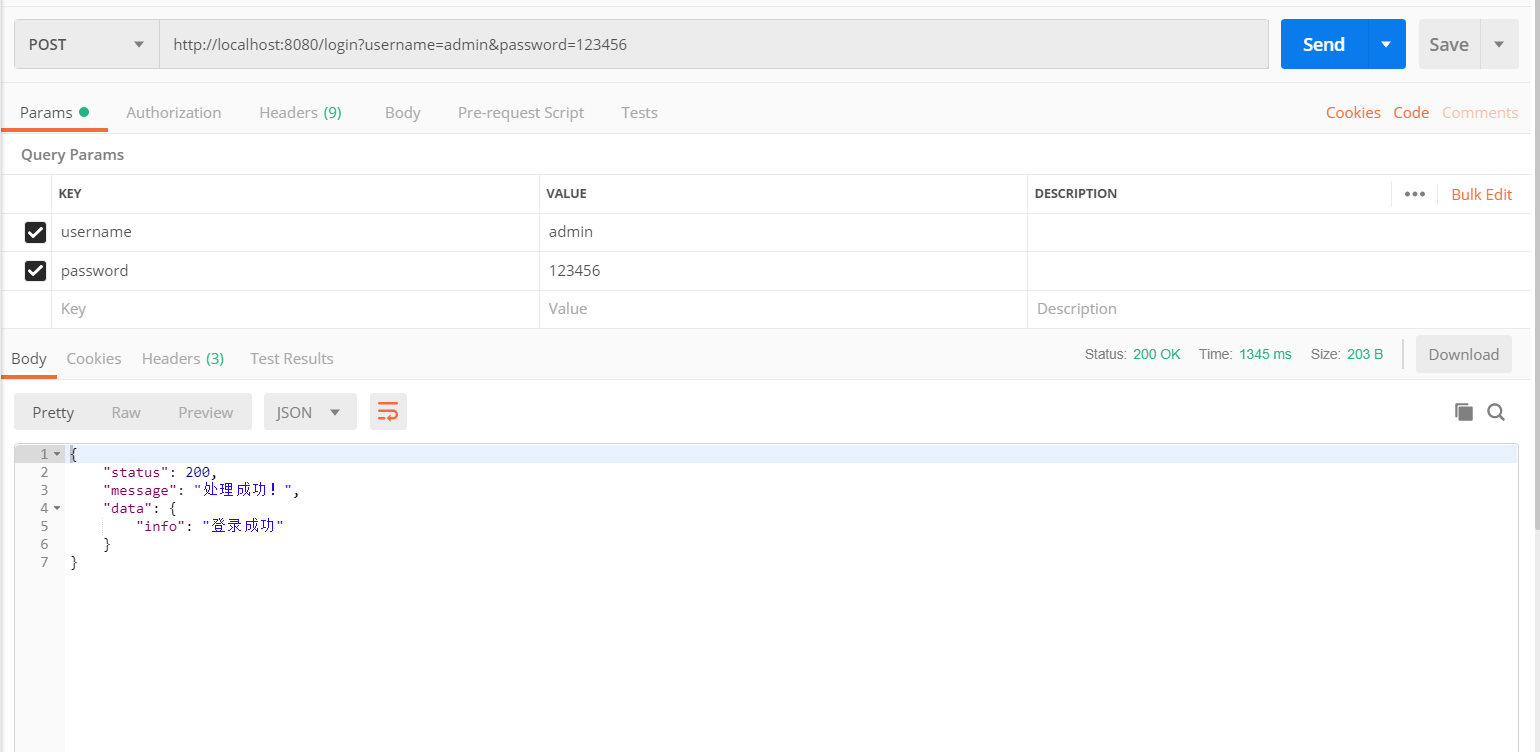Click the Query Params heading

point(72,155)
